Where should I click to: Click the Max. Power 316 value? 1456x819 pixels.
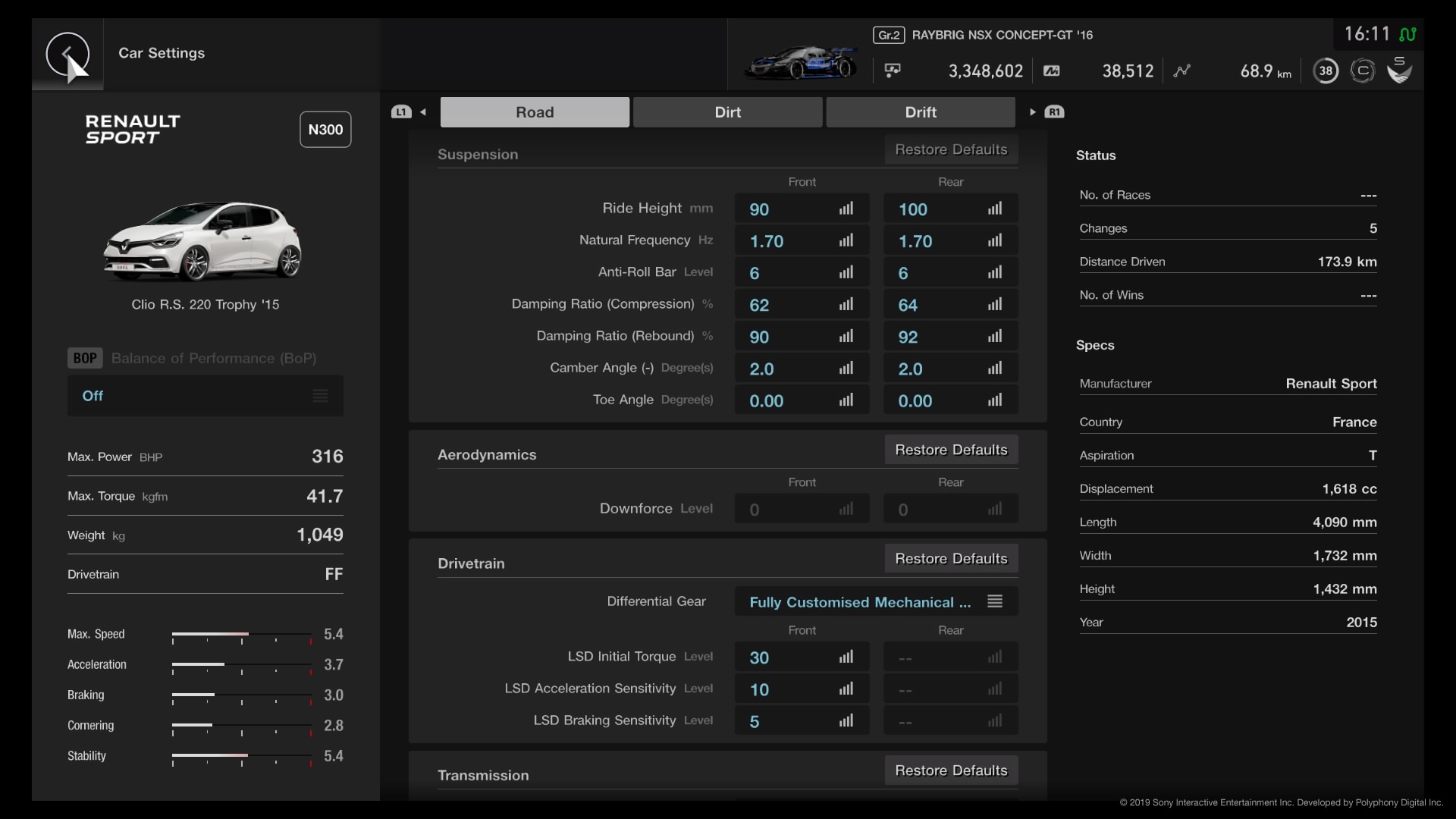coord(327,457)
